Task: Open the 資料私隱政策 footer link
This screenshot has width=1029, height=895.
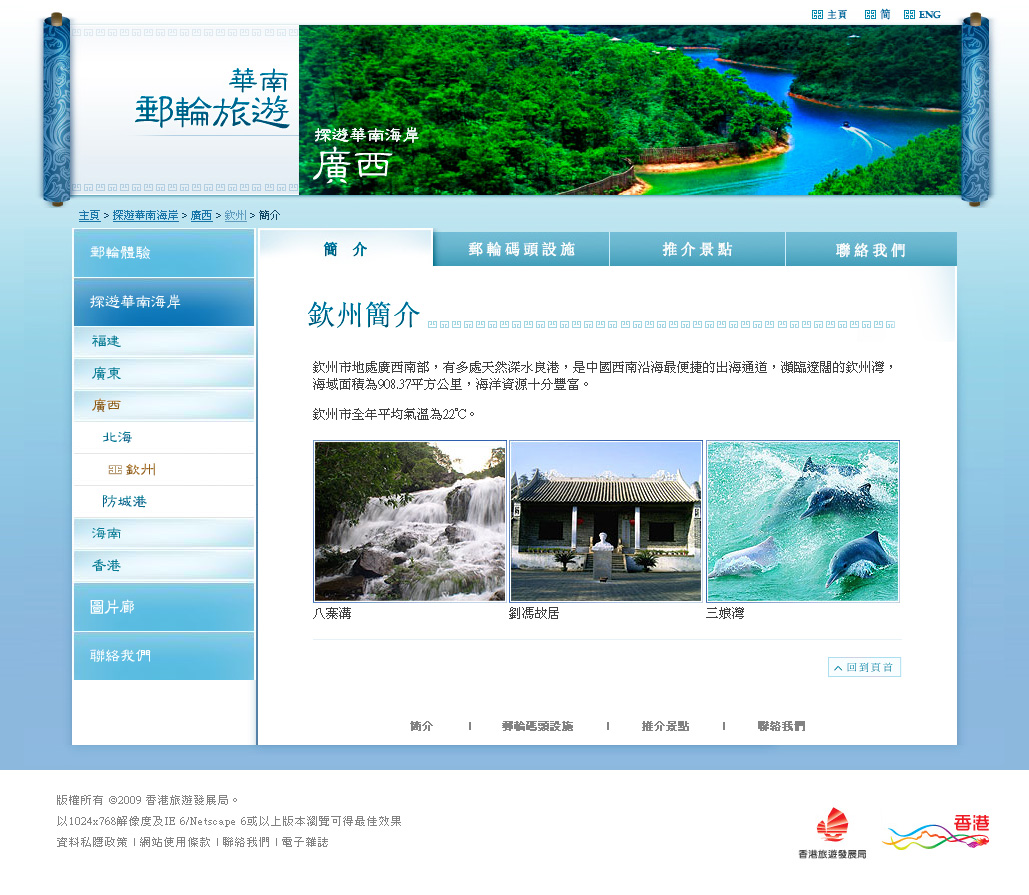Action: click(92, 843)
